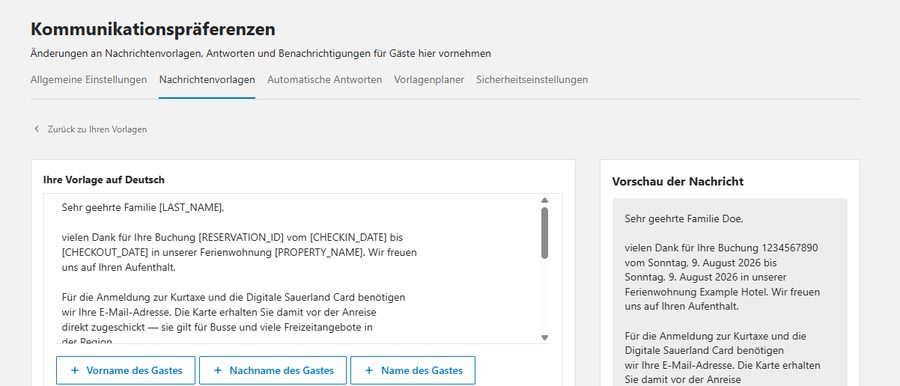The width and height of the screenshot is (900, 386).
Task: Insert Name des Gastes placeholder
Action: (x=413, y=370)
